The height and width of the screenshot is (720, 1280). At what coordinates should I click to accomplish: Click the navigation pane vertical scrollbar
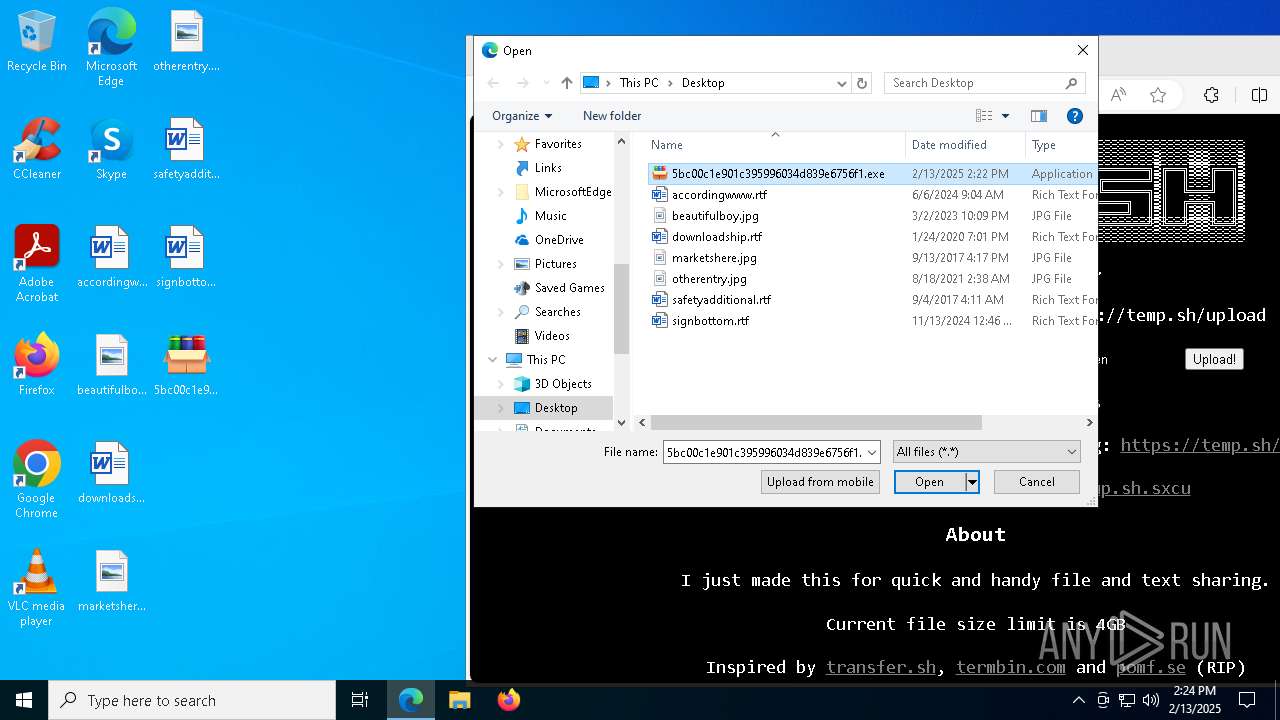tap(621, 308)
